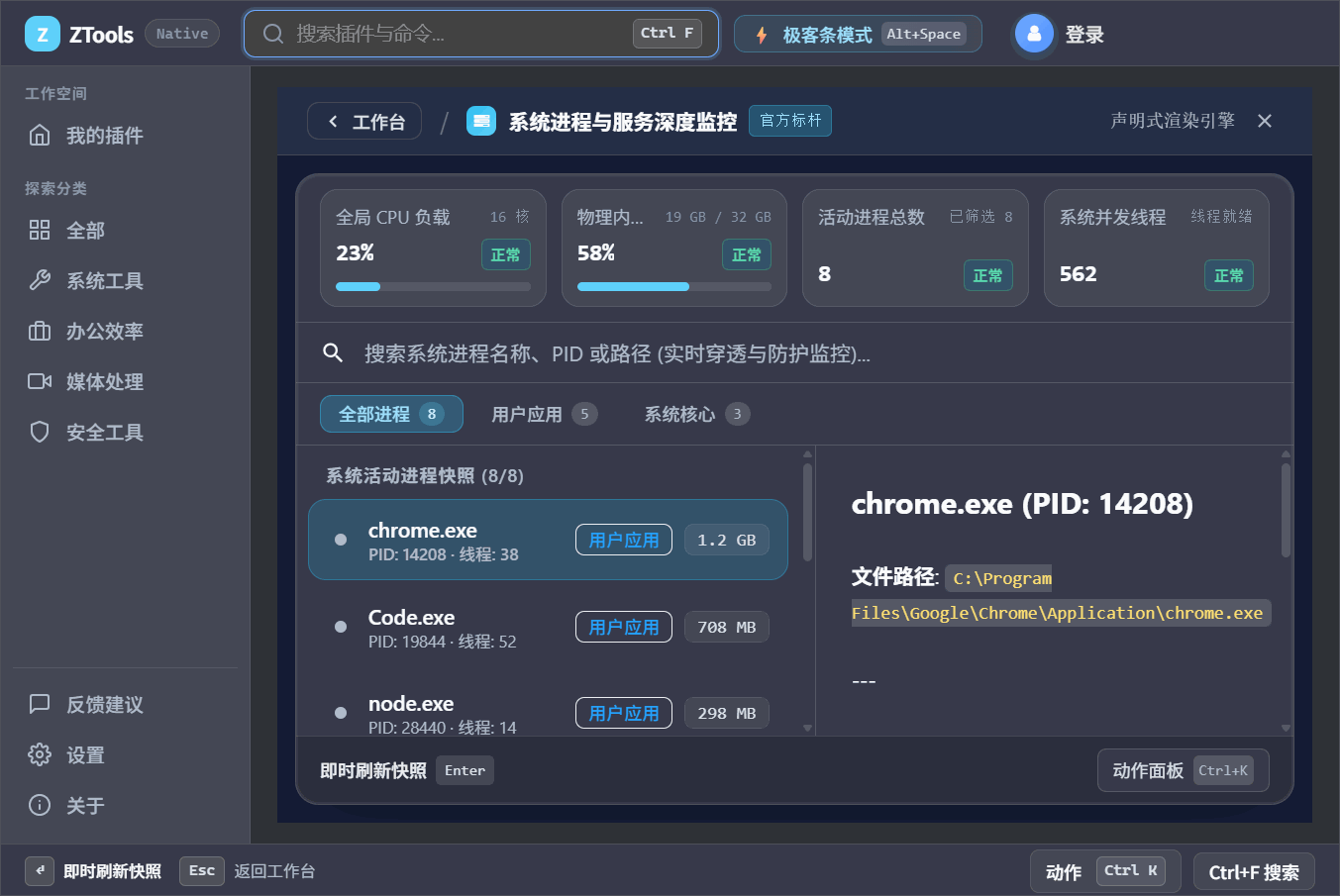Switch to the 系统核心 tab
1340x896 pixels.
[x=696, y=414]
